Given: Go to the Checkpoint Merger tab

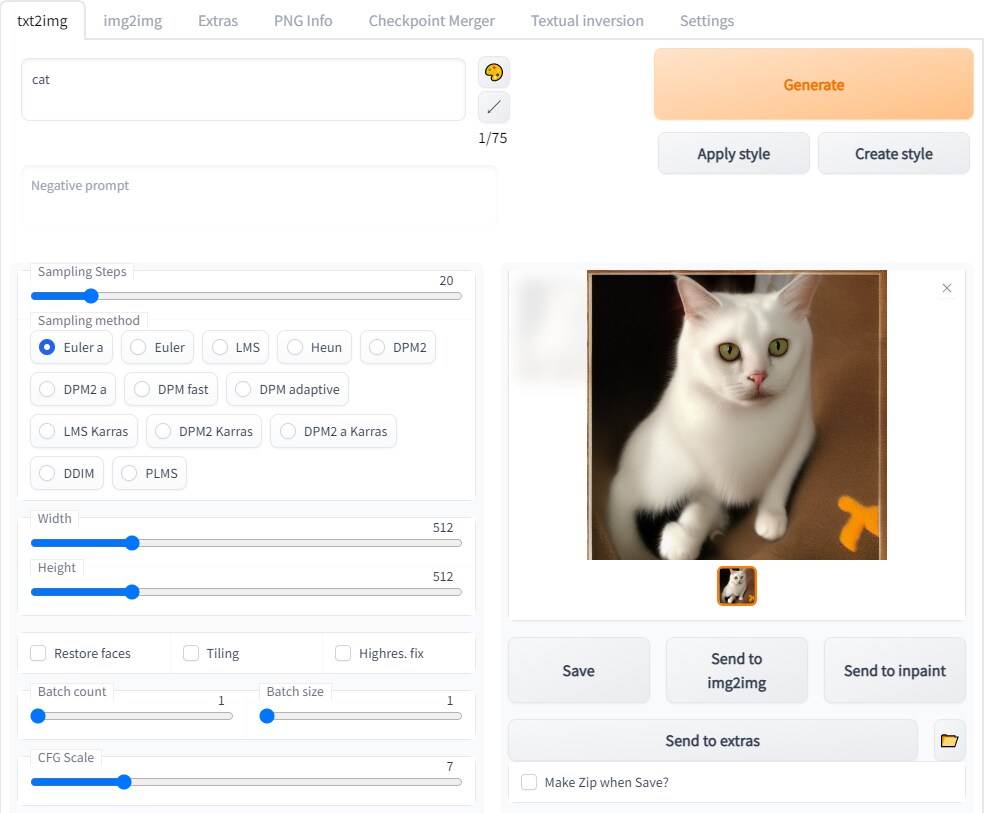Looking at the screenshot, I should [x=432, y=21].
